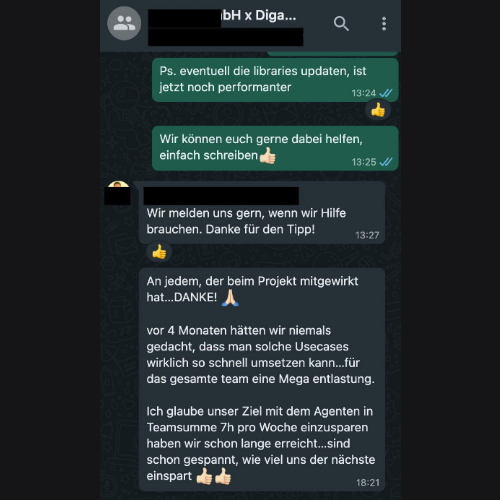Click the double thumbs-up emoji after 'einspart'
This screenshot has height=500, width=500.
pos(214,476)
